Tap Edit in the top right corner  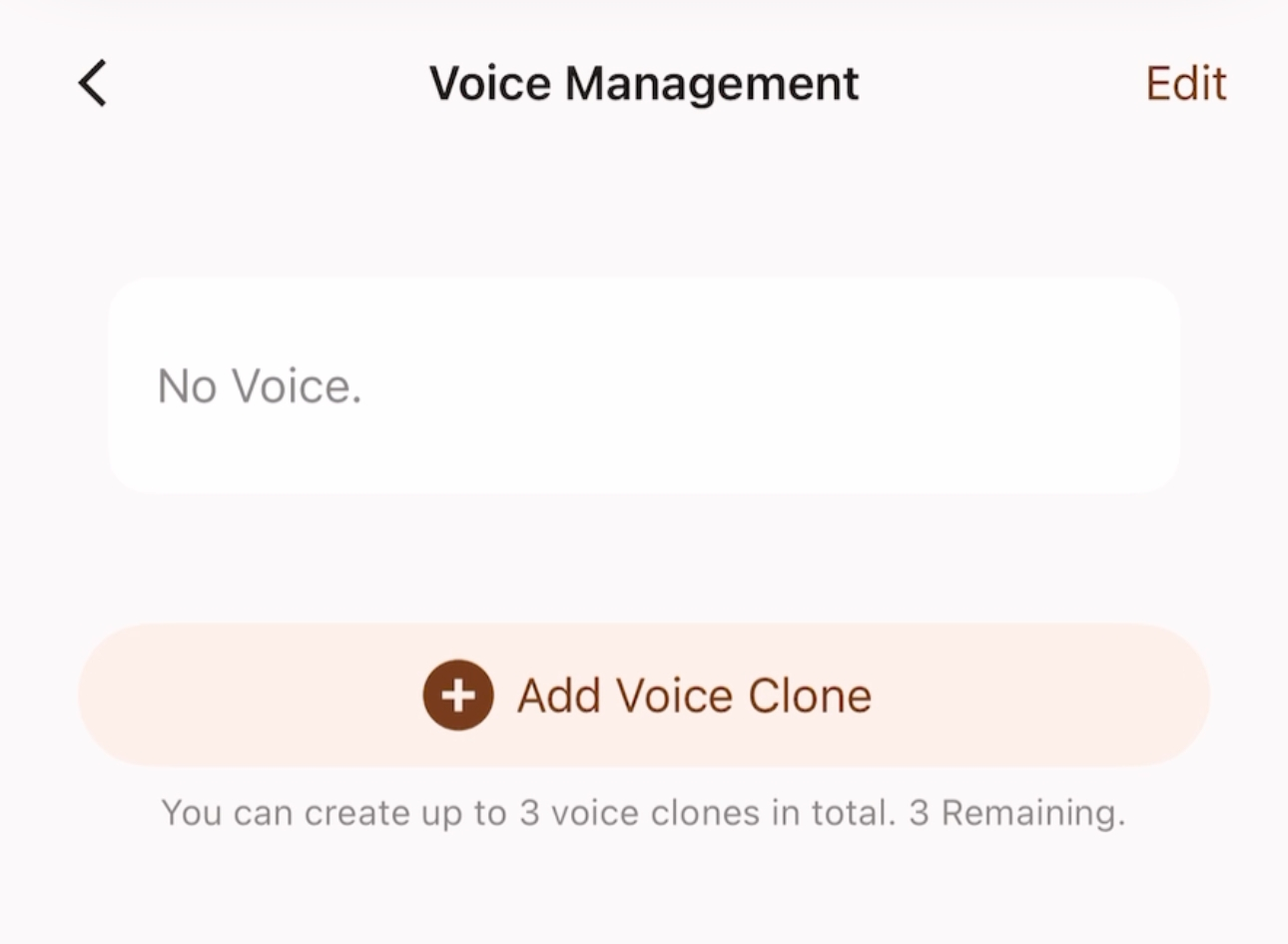click(1186, 83)
